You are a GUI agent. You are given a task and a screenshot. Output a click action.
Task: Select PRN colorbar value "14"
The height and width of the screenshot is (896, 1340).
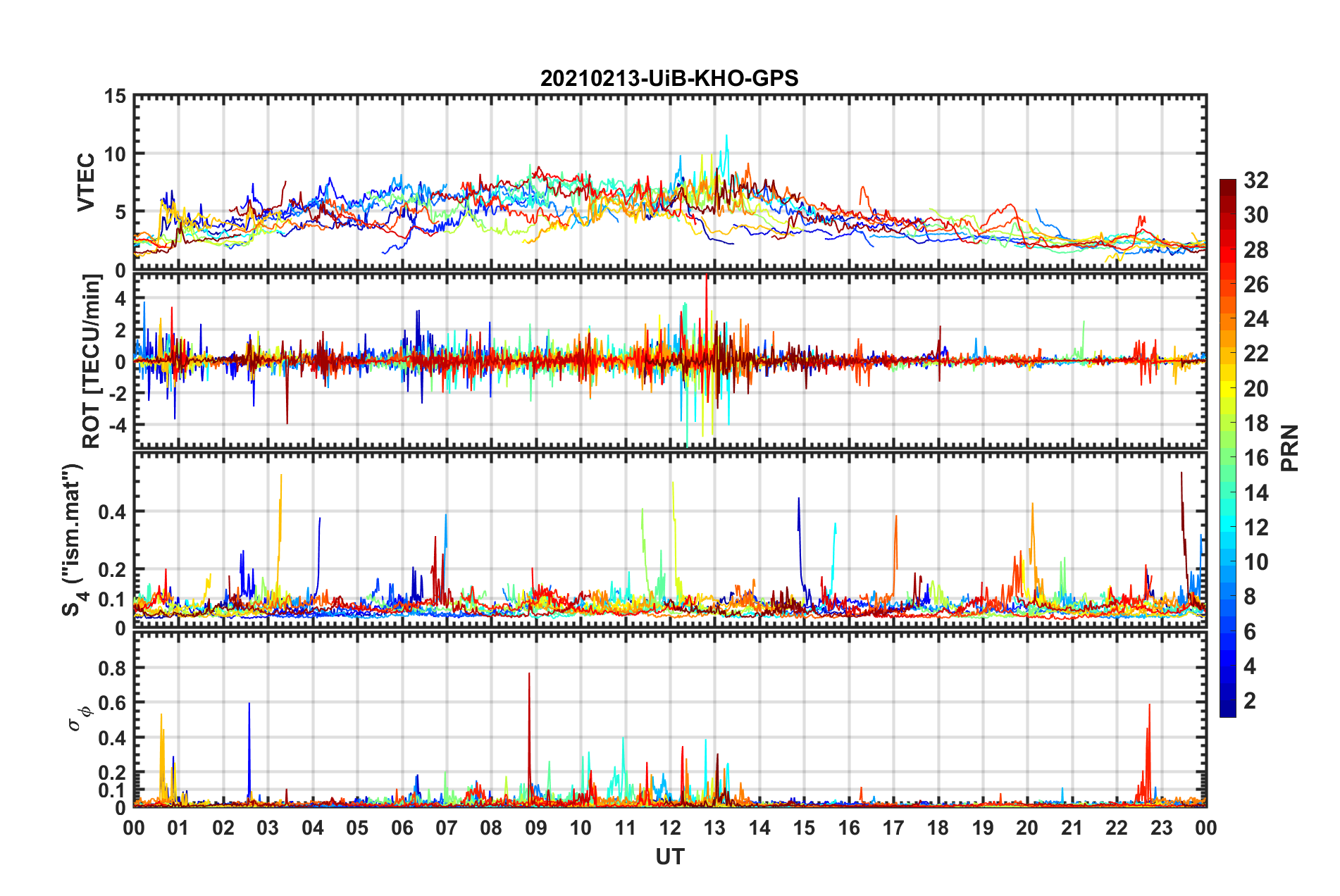pos(1256,493)
